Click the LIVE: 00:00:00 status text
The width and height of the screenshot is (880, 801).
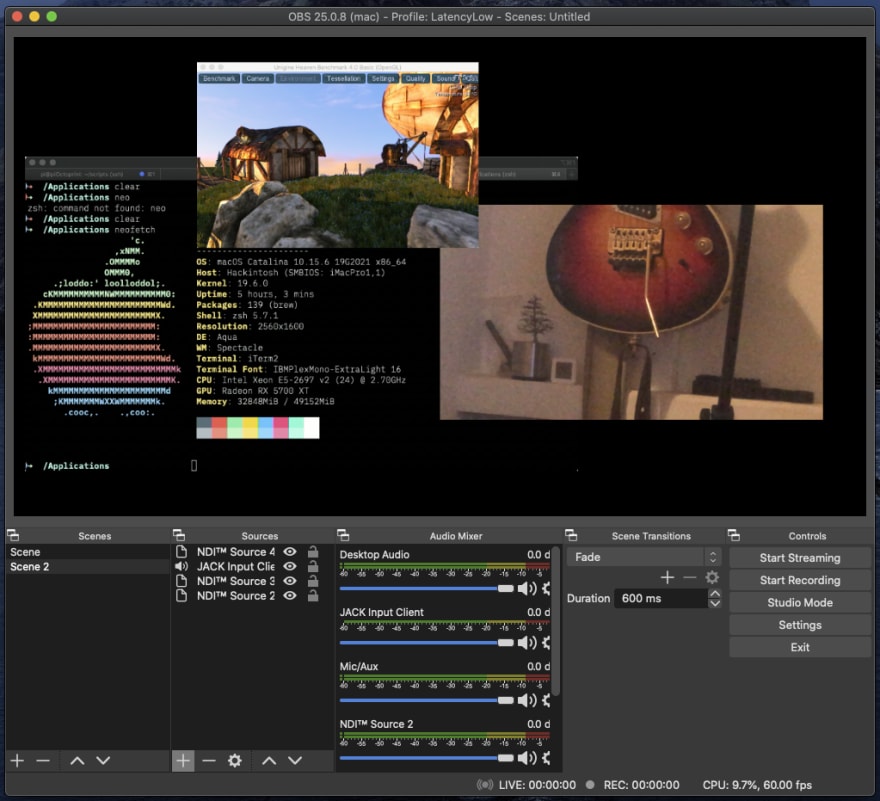point(537,785)
